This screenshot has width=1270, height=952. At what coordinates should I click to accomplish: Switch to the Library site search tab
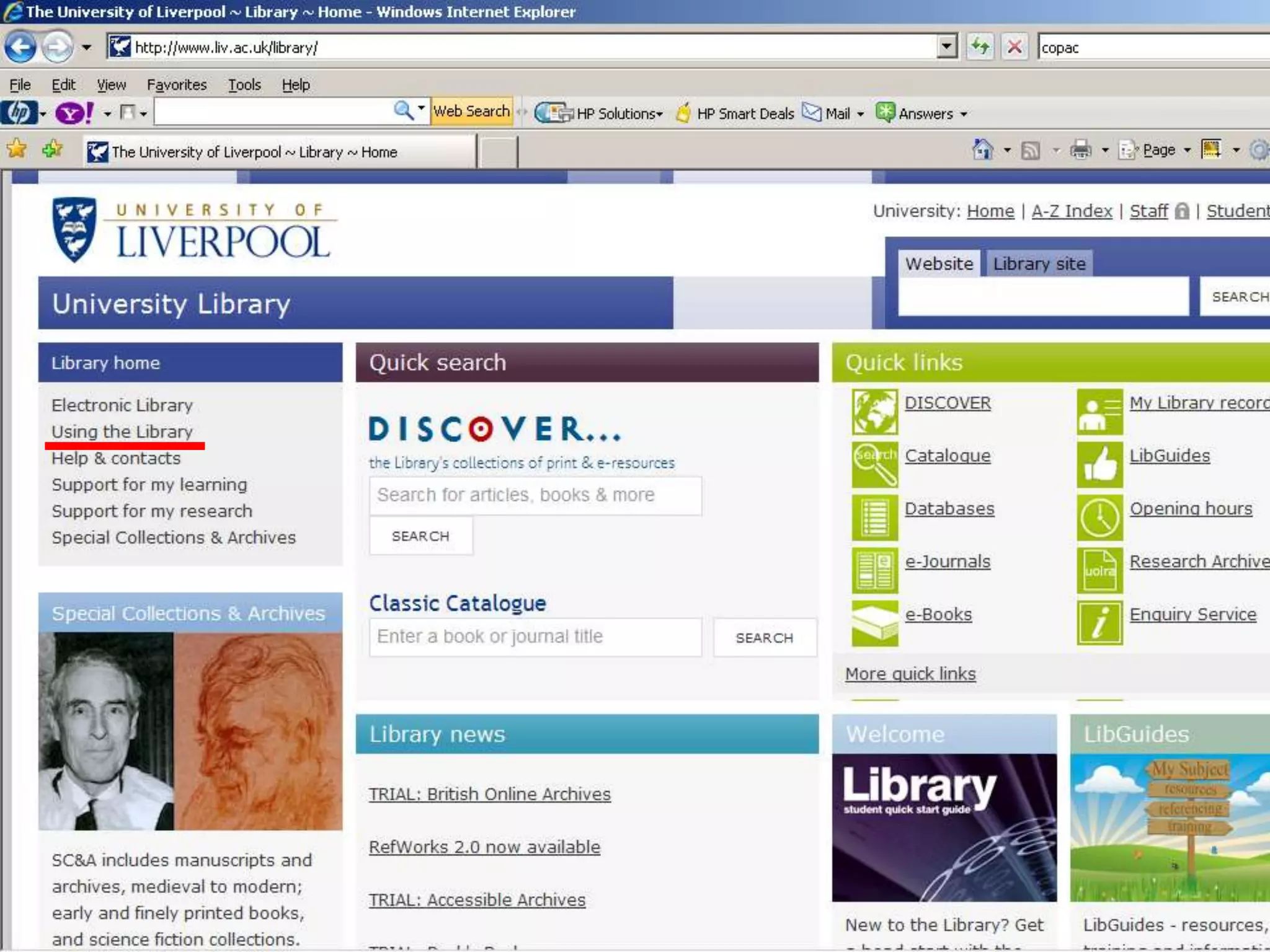pos(1039,264)
